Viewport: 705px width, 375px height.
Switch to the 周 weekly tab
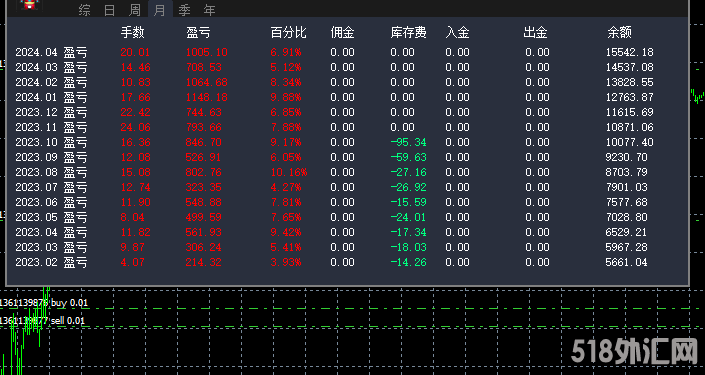[134, 10]
